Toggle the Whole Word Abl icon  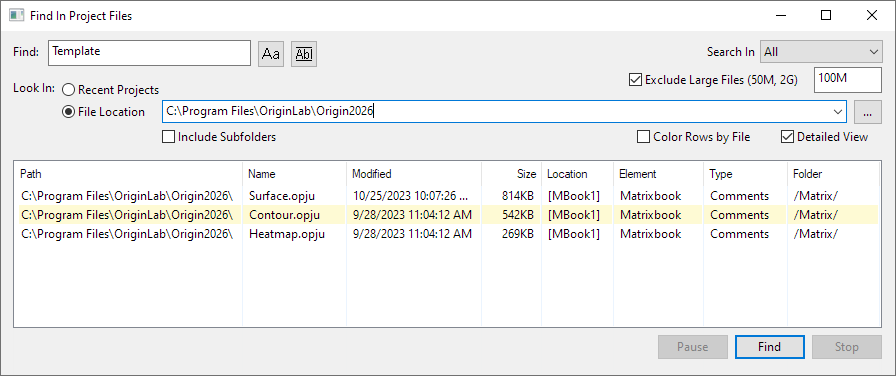click(x=304, y=54)
